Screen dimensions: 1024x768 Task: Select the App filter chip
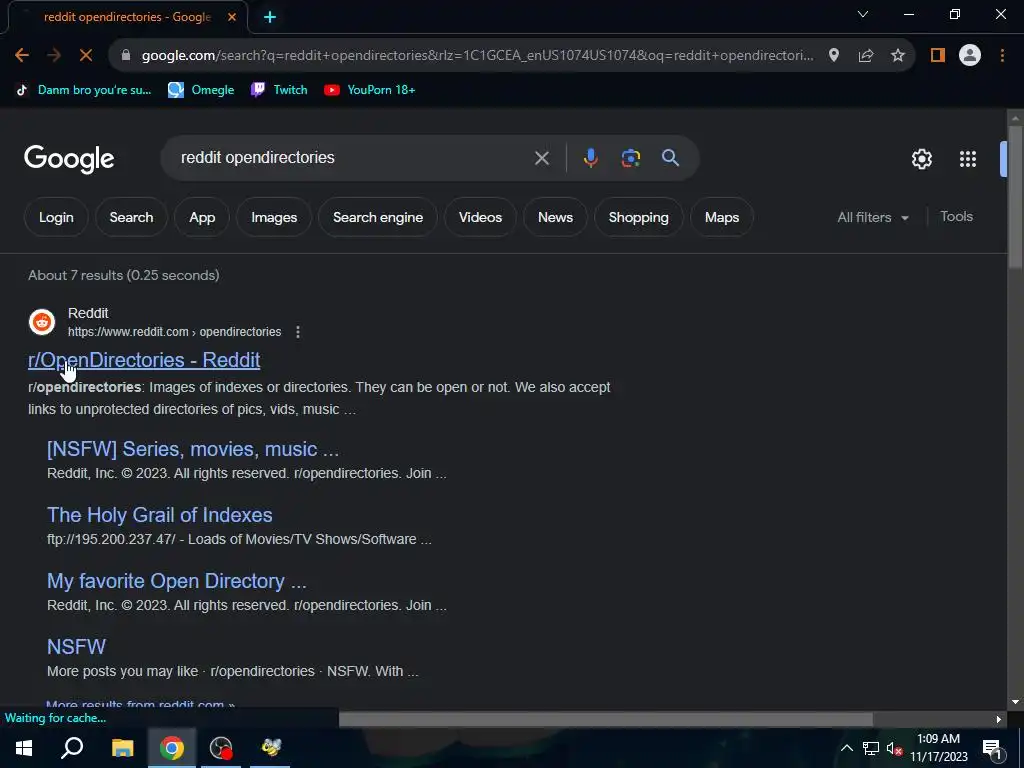coord(202,217)
